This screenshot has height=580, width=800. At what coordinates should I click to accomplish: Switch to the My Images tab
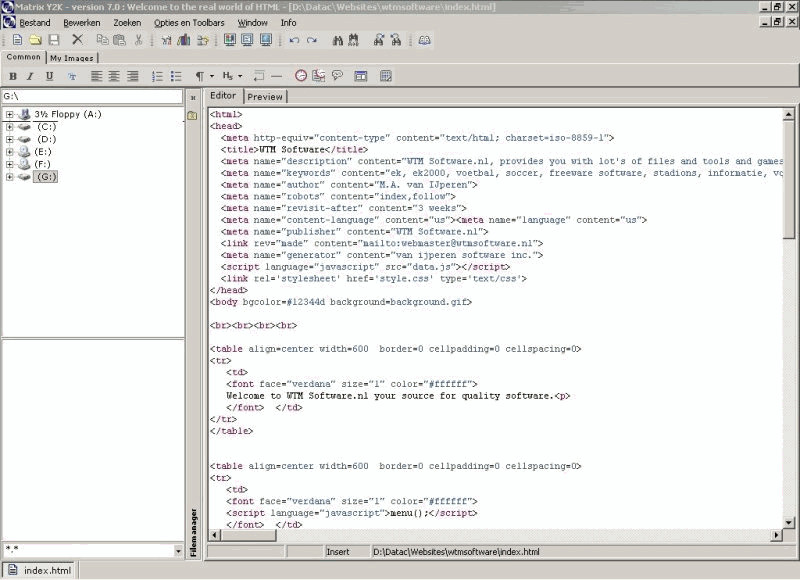pyautogui.click(x=72, y=58)
